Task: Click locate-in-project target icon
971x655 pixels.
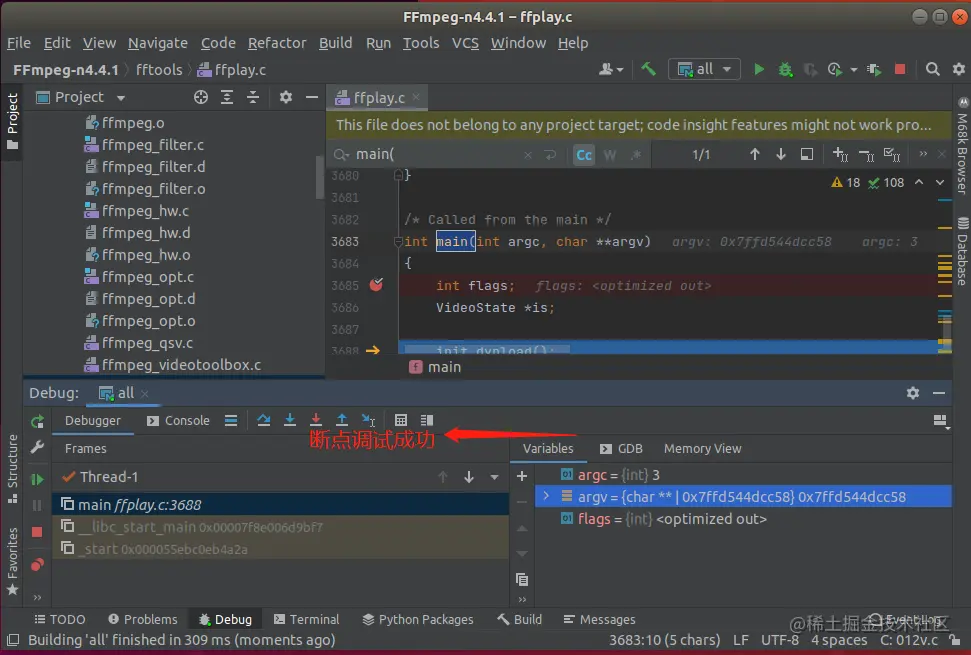Action: (x=201, y=97)
